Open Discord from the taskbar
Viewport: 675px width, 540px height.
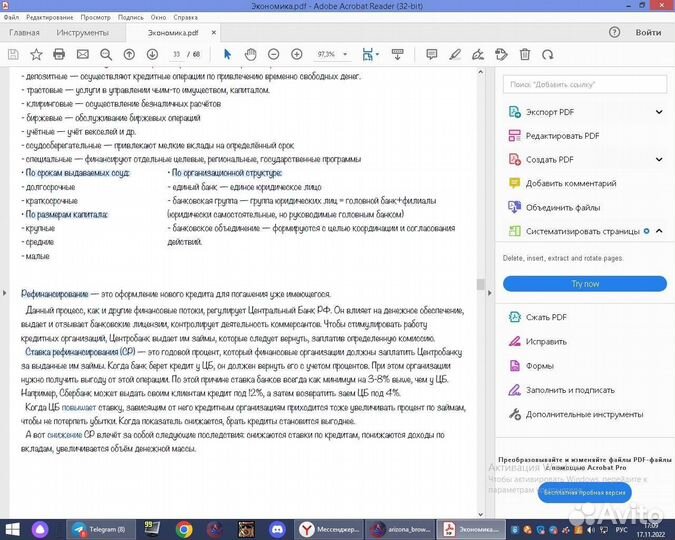point(277,529)
